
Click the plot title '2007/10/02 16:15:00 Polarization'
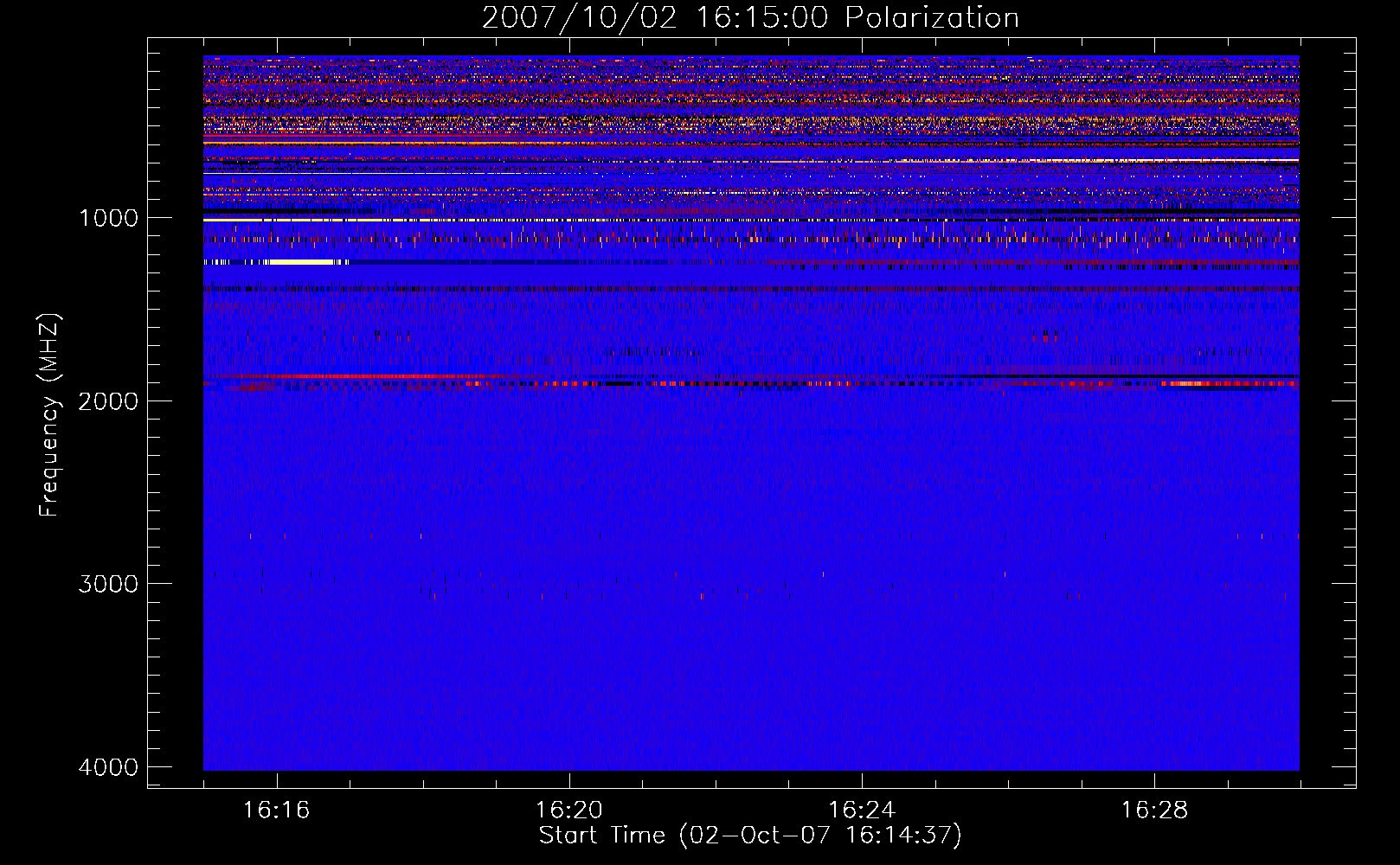point(750,17)
